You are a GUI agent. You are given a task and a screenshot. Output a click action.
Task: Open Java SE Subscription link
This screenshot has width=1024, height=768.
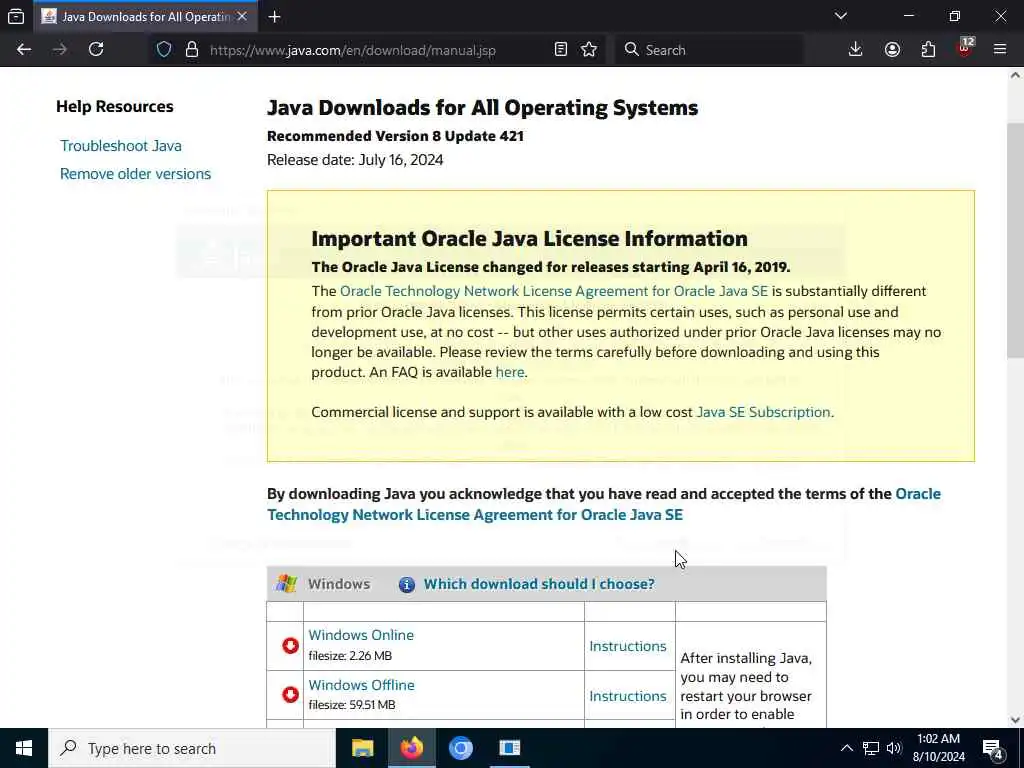click(763, 412)
